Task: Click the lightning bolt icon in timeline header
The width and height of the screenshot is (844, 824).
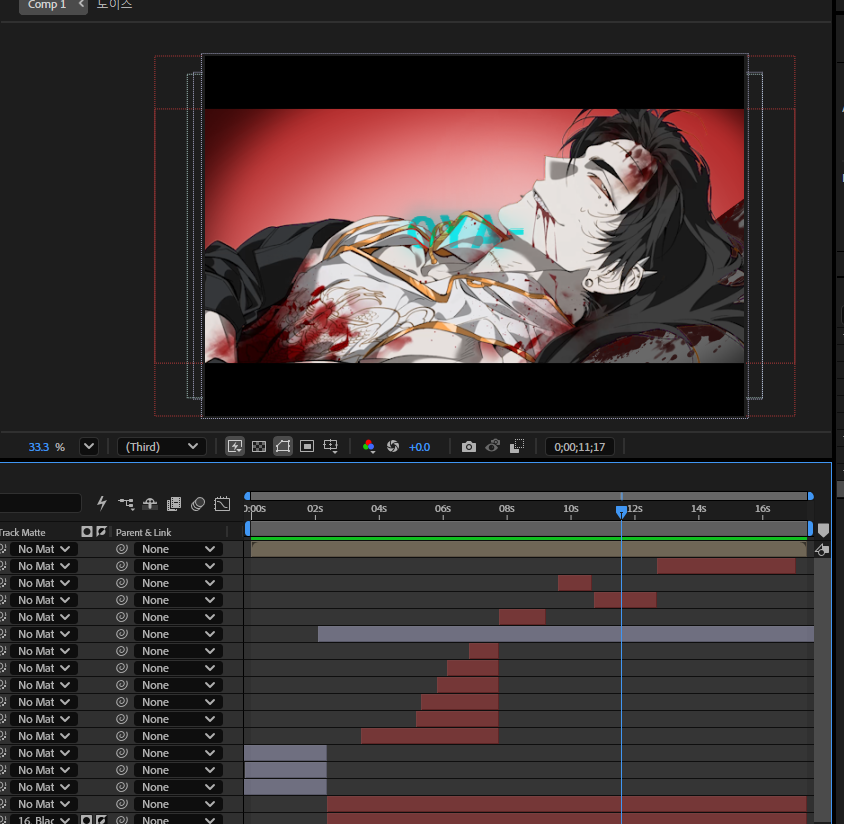Action: tap(102, 503)
